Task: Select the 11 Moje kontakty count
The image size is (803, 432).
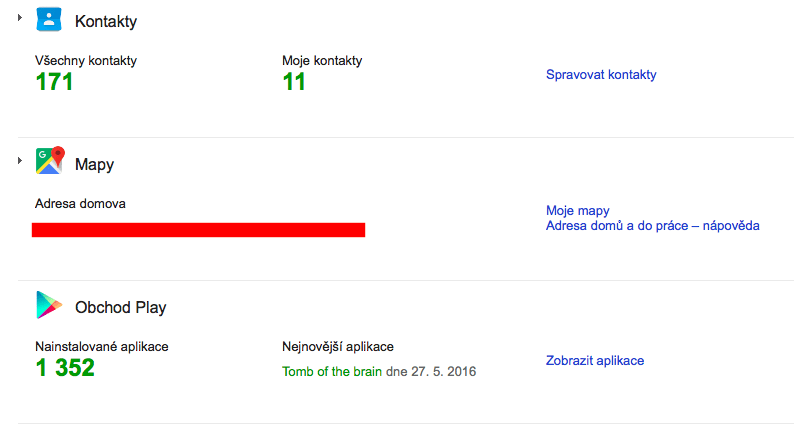Action: 294,82
